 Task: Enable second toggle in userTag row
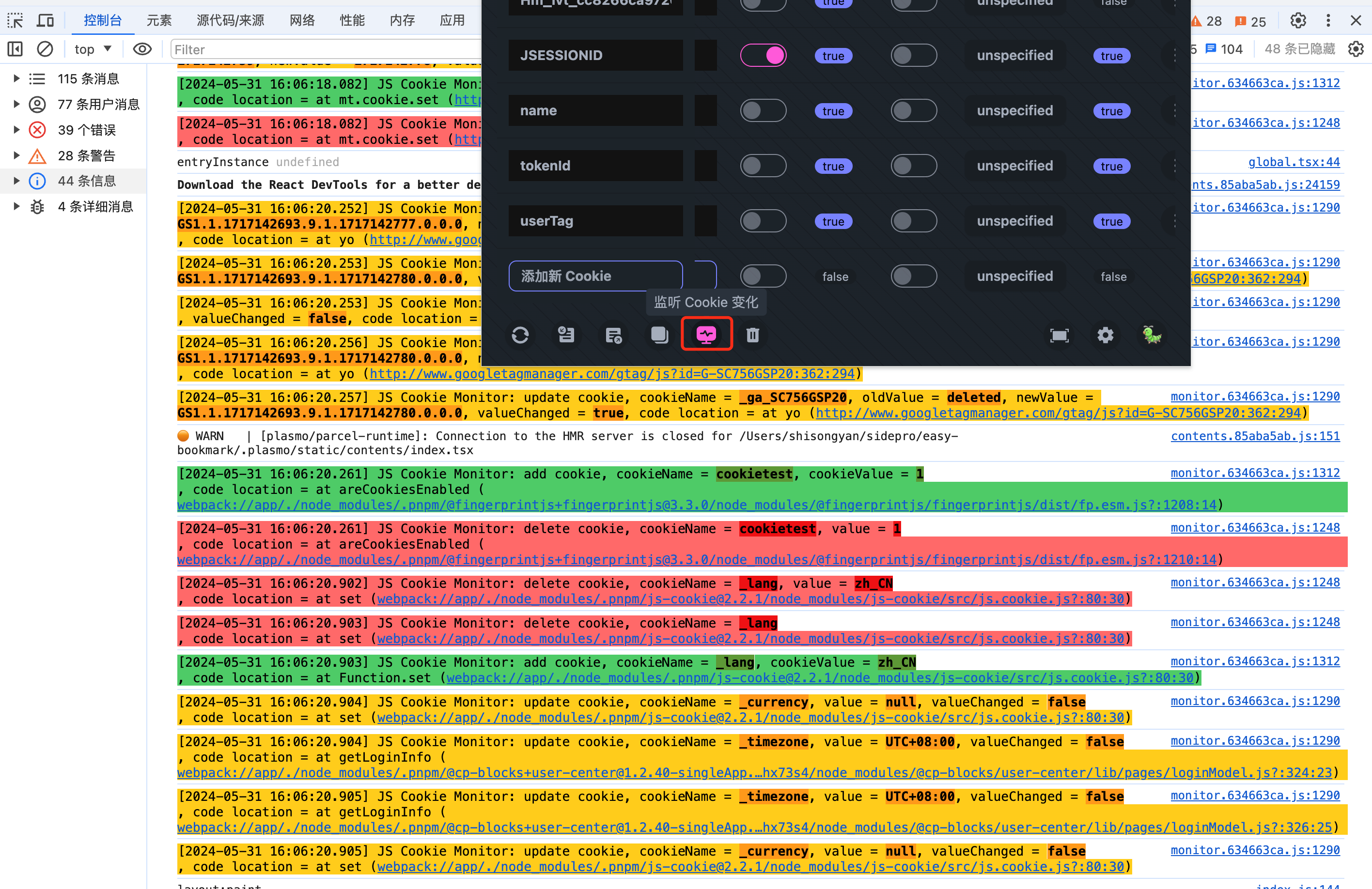click(x=914, y=221)
